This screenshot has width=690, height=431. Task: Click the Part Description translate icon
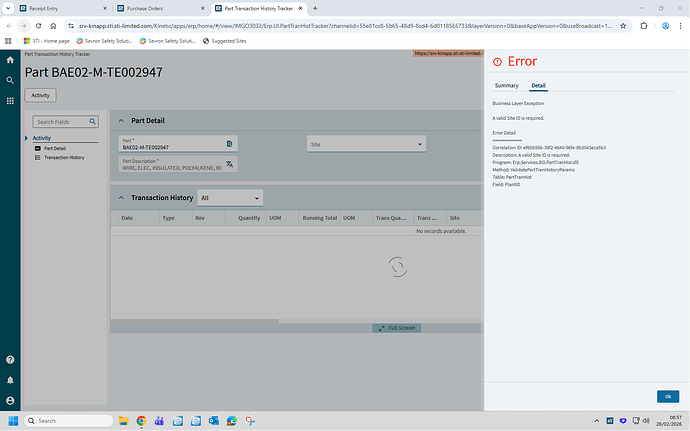point(229,164)
